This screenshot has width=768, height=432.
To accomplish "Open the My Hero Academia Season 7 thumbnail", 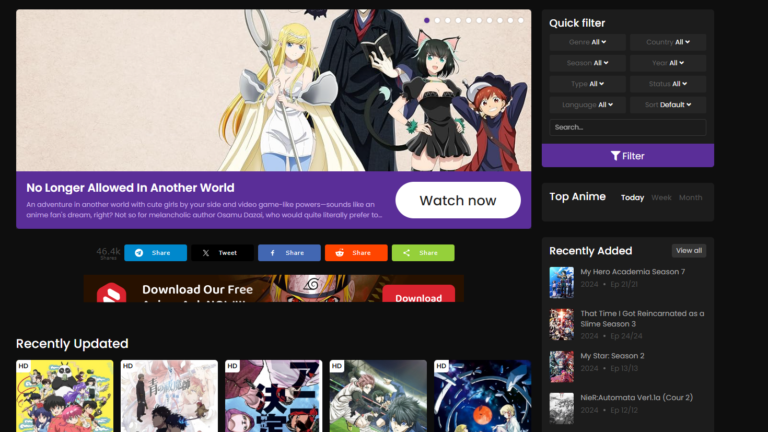I will [561, 283].
